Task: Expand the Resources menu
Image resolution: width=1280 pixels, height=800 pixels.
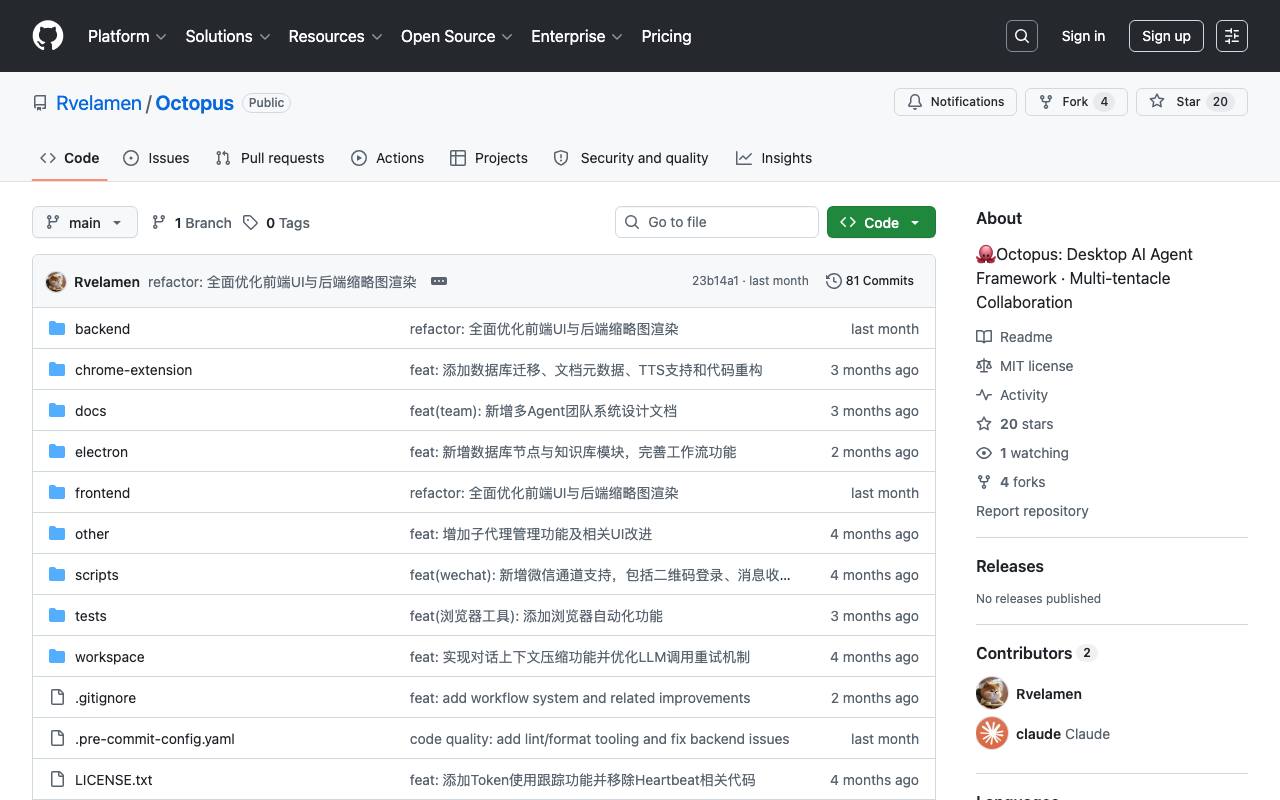Action: (x=335, y=36)
